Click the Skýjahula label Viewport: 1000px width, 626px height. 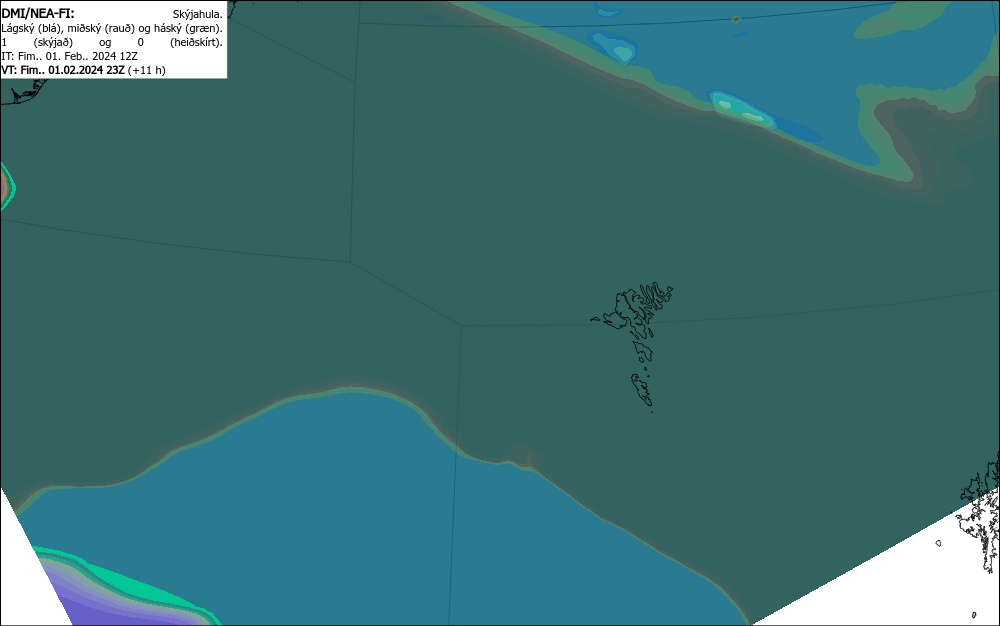click(x=198, y=14)
